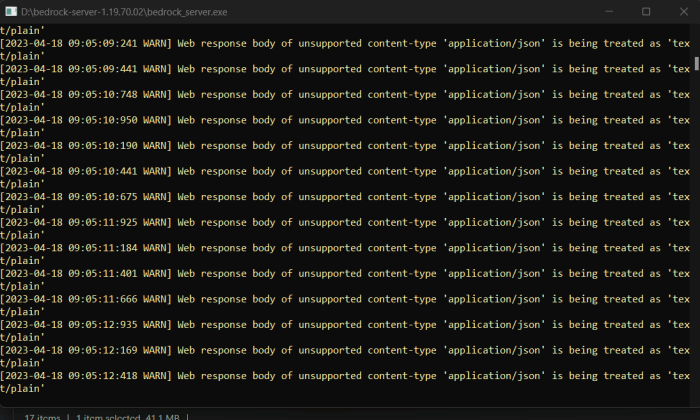The image size is (700, 420).
Task: Place the cursor on the 09:05:11:925 warning line
Action: 345,229
